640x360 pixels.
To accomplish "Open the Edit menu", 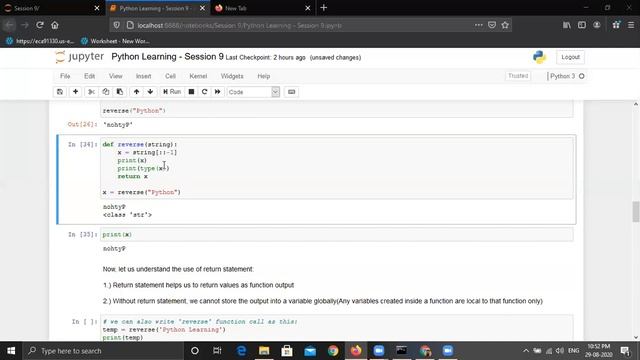I will point(89,76).
